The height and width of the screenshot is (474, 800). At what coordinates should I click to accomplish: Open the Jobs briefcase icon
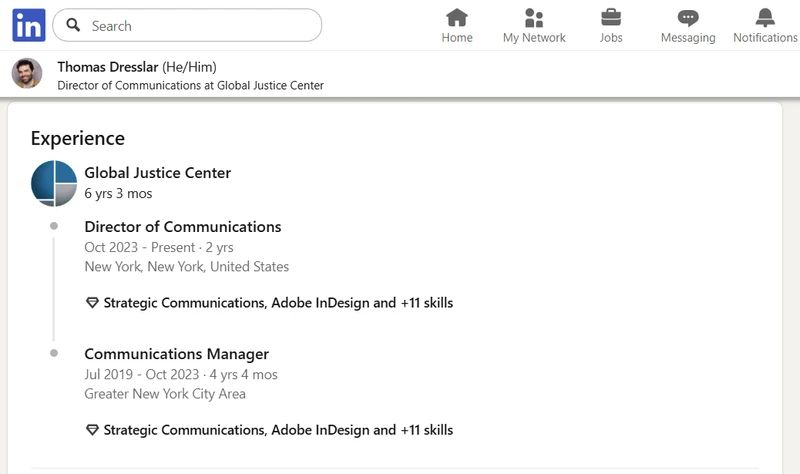tap(610, 18)
